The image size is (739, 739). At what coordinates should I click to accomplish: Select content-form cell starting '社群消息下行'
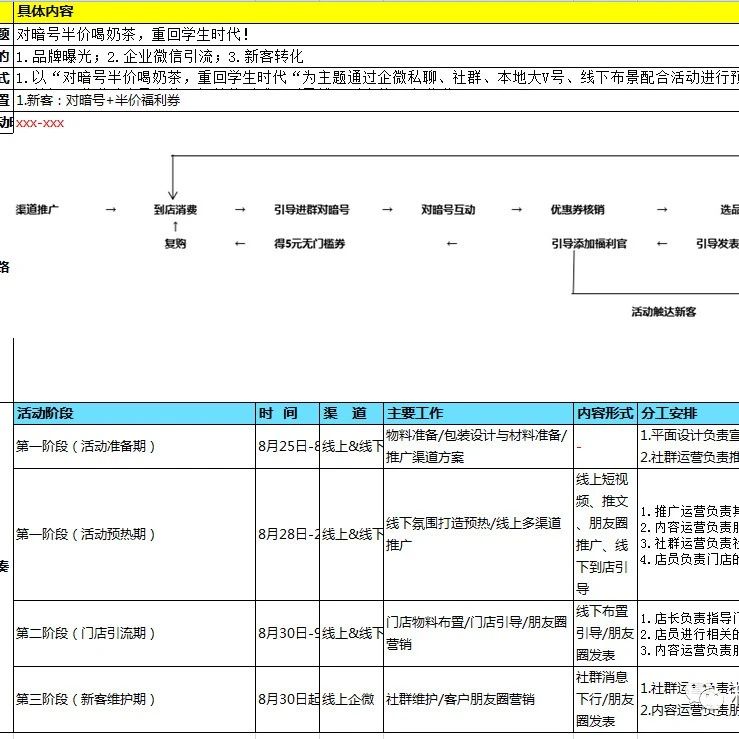605,699
